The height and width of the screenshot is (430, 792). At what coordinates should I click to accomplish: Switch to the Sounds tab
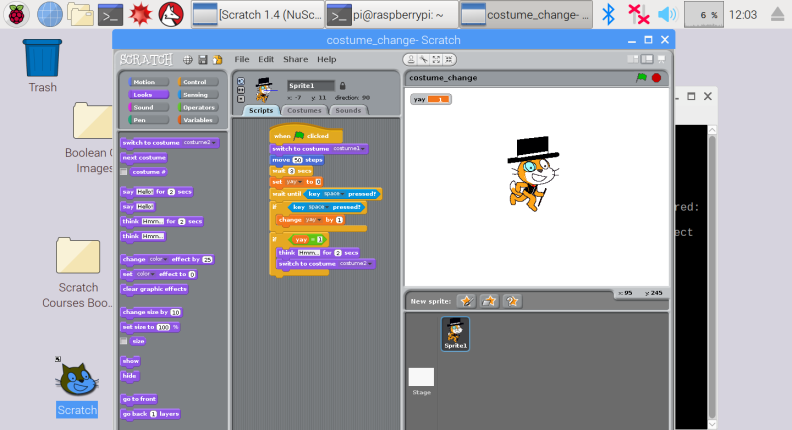[x=348, y=110]
